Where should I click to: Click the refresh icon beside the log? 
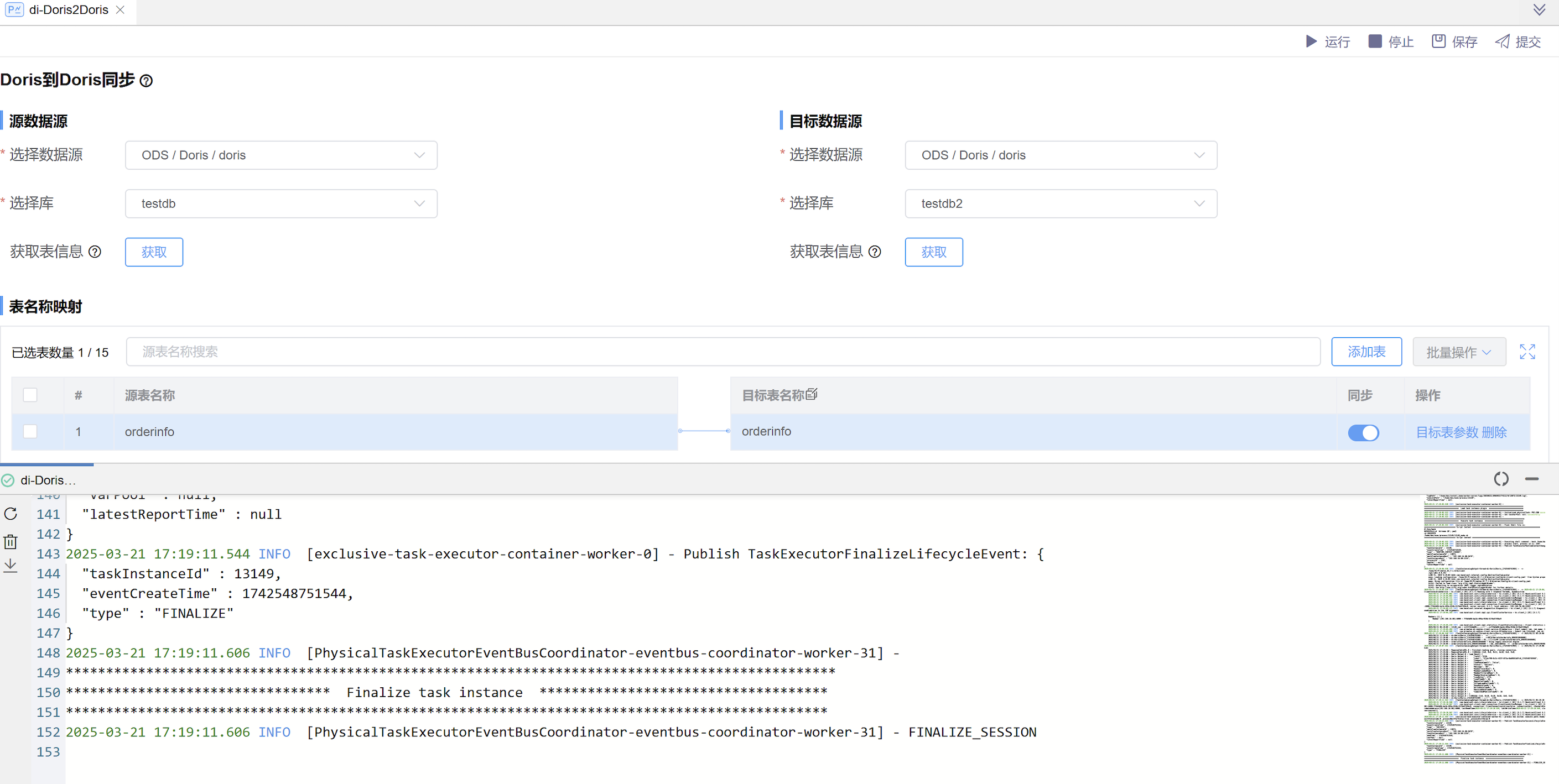click(x=11, y=514)
